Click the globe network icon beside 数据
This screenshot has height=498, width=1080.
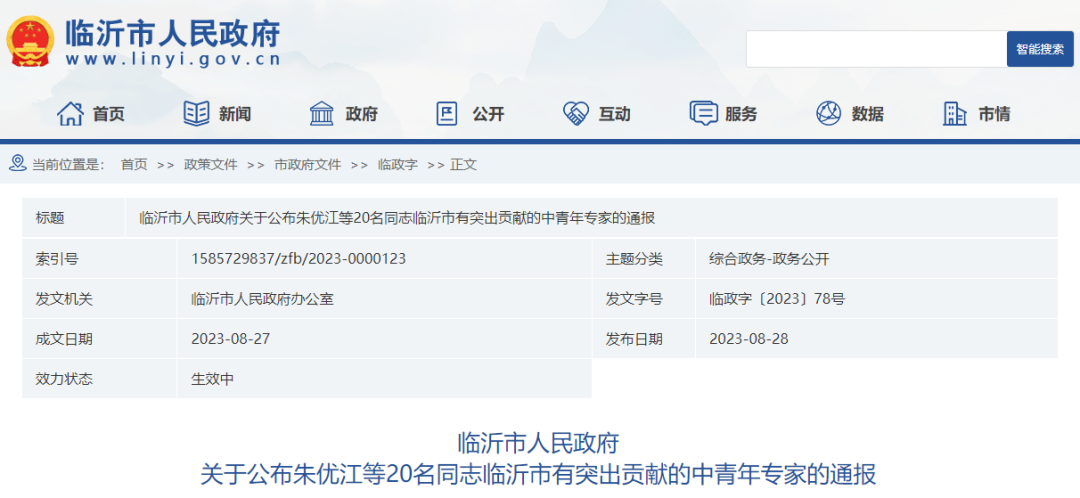(829, 114)
